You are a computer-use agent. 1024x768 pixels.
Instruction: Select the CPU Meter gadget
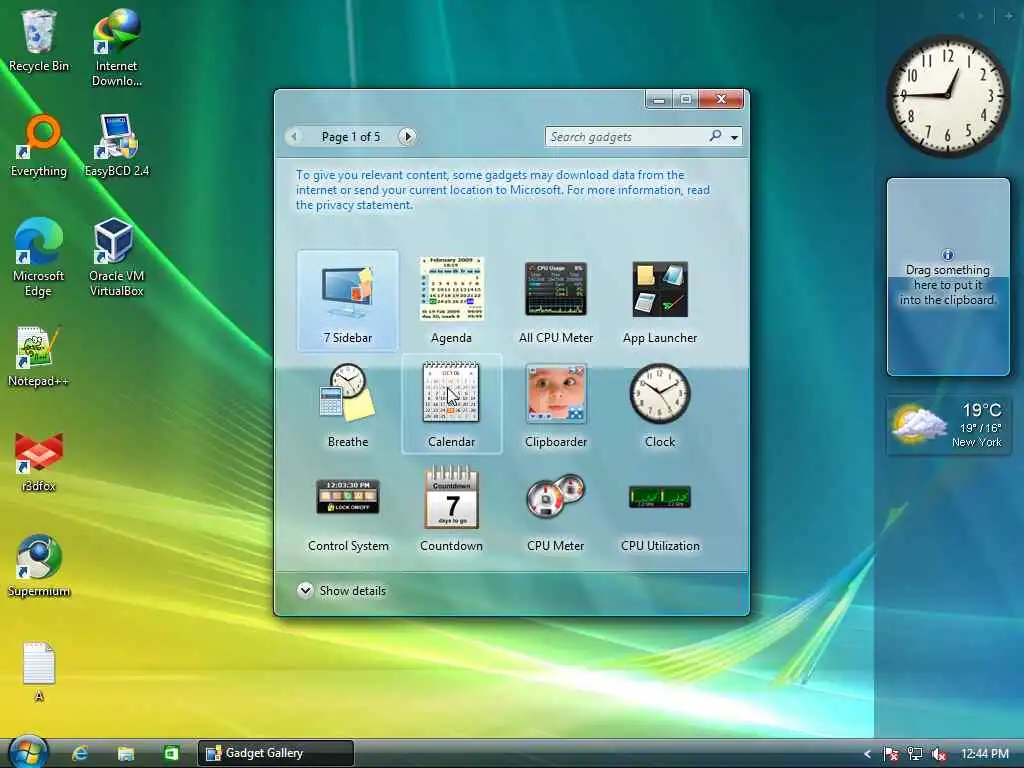coord(556,509)
